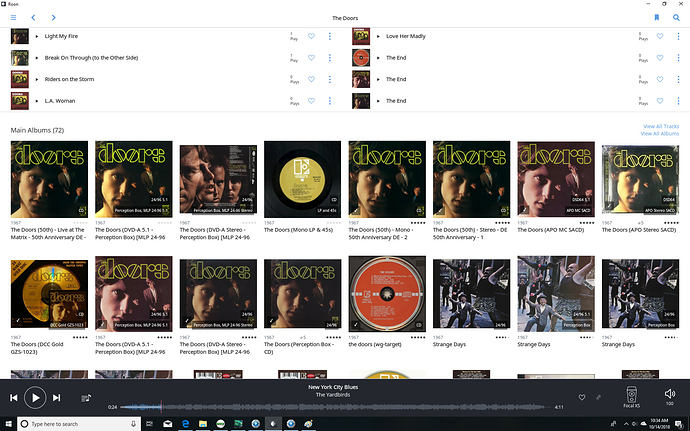Open The Doors (APO MC SACD) album
The width and height of the screenshot is (690, 431).
coord(556,179)
